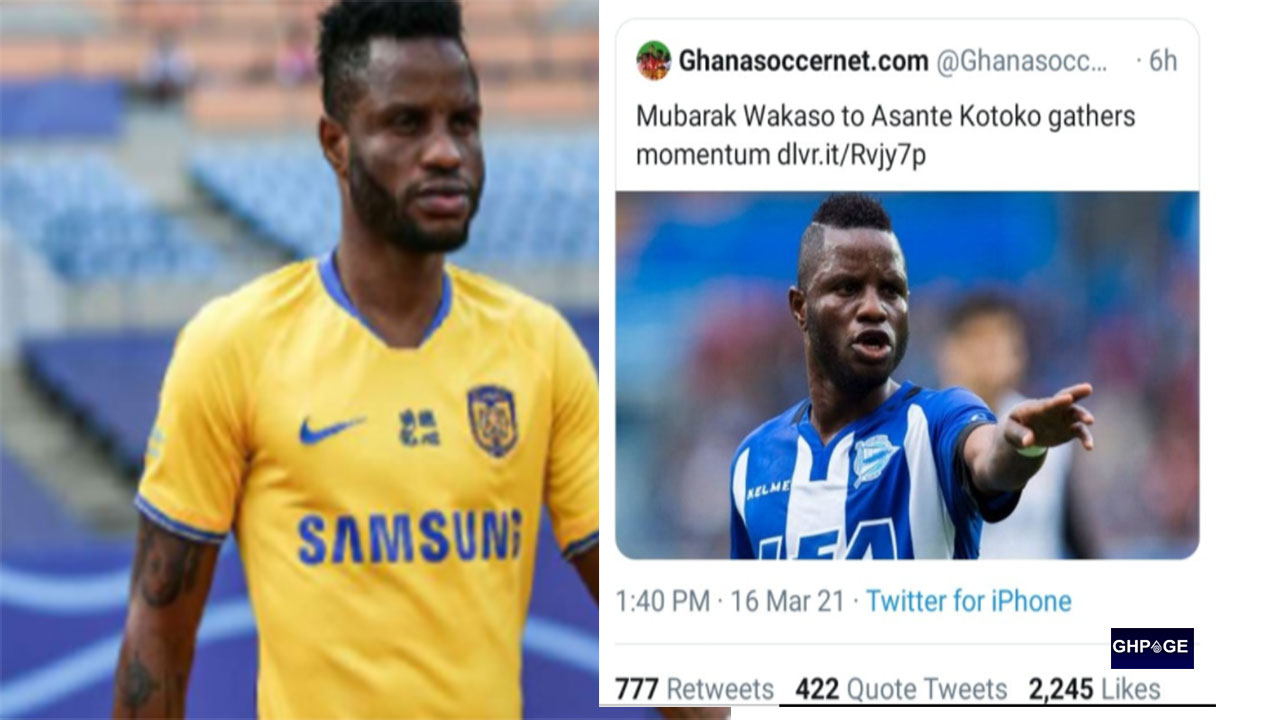View the 2,245 Likes list

[x=1094, y=689]
